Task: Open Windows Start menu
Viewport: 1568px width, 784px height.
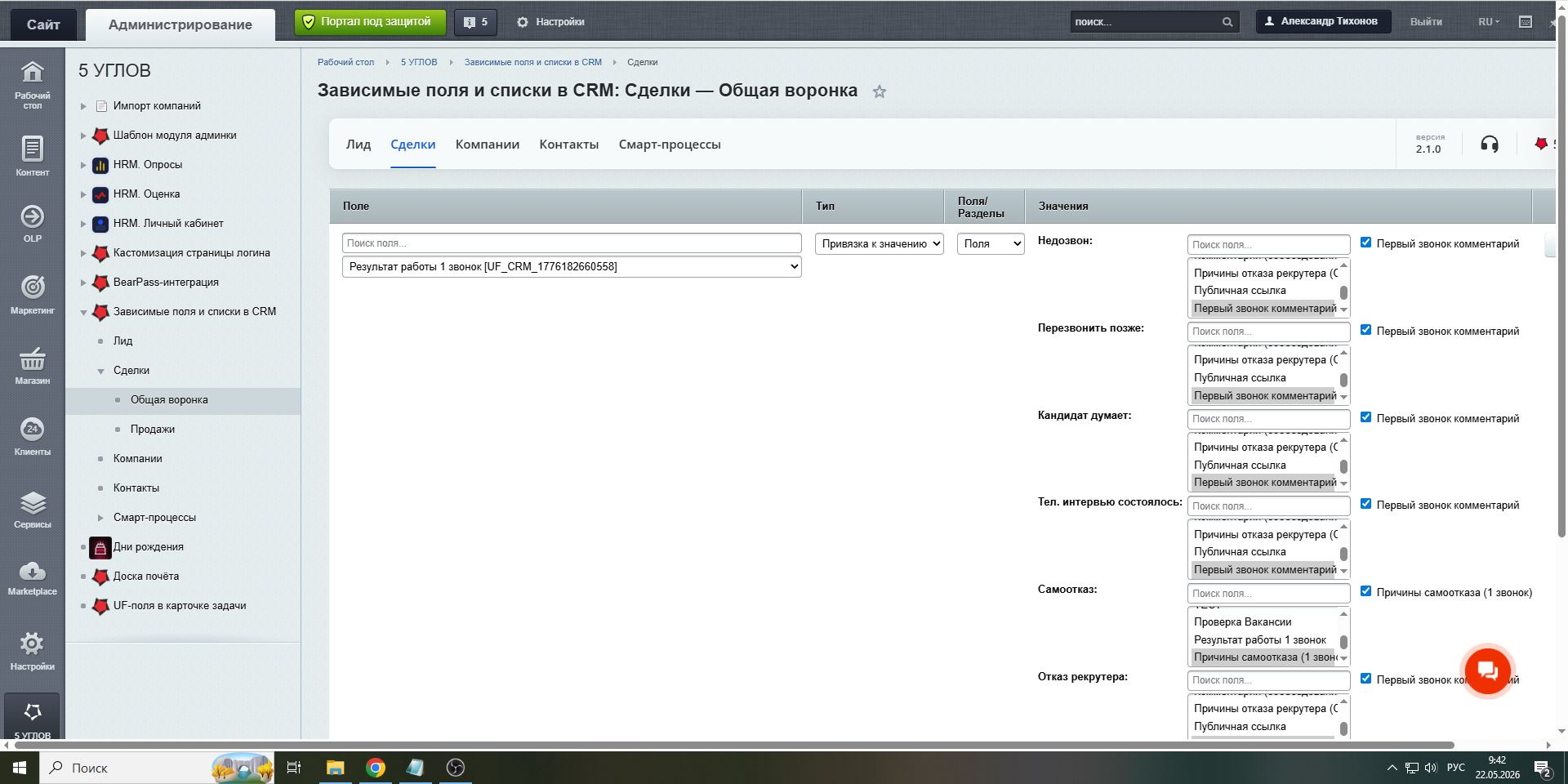Action: click(20, 768)
